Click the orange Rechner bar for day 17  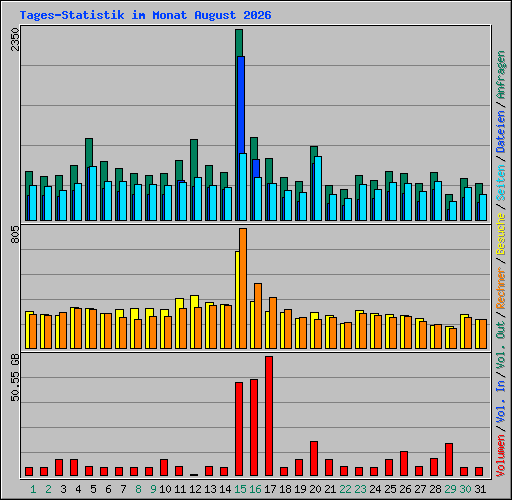pyautogui.click(x=273, y=323)
